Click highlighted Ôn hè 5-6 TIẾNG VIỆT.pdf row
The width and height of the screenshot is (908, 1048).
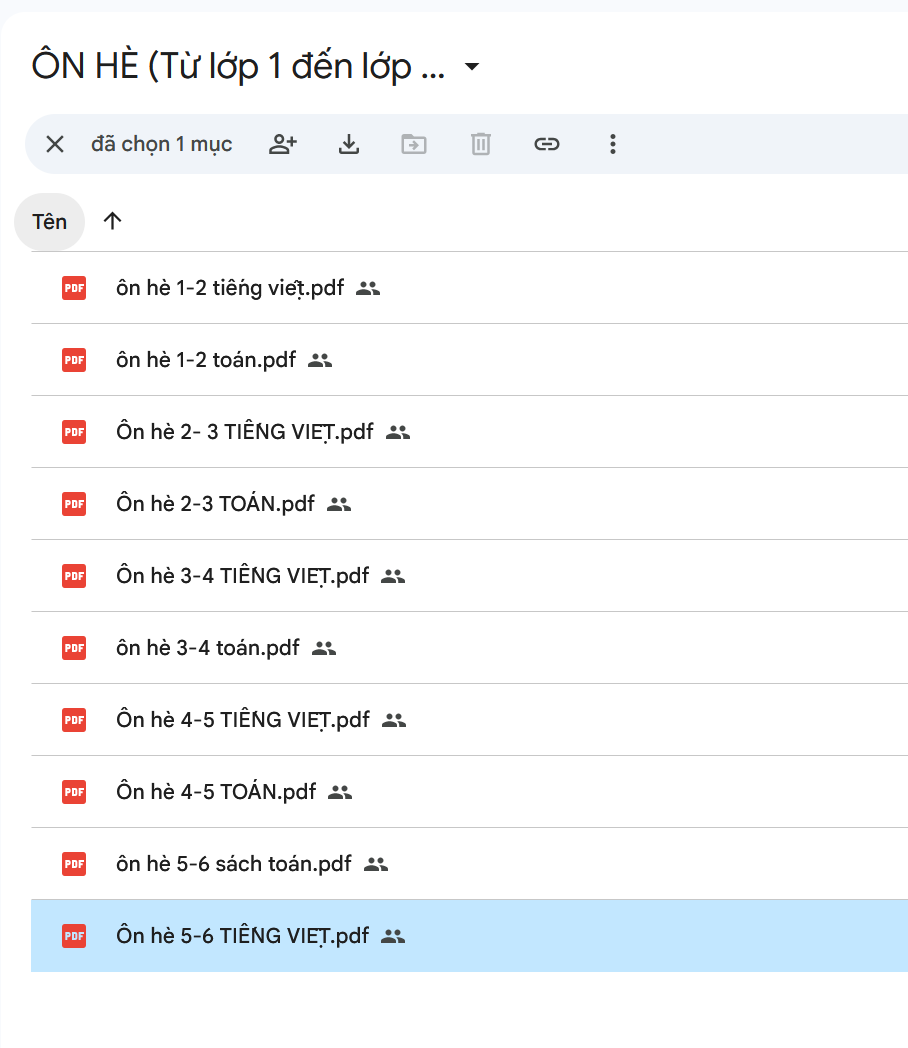click(242, 936)
